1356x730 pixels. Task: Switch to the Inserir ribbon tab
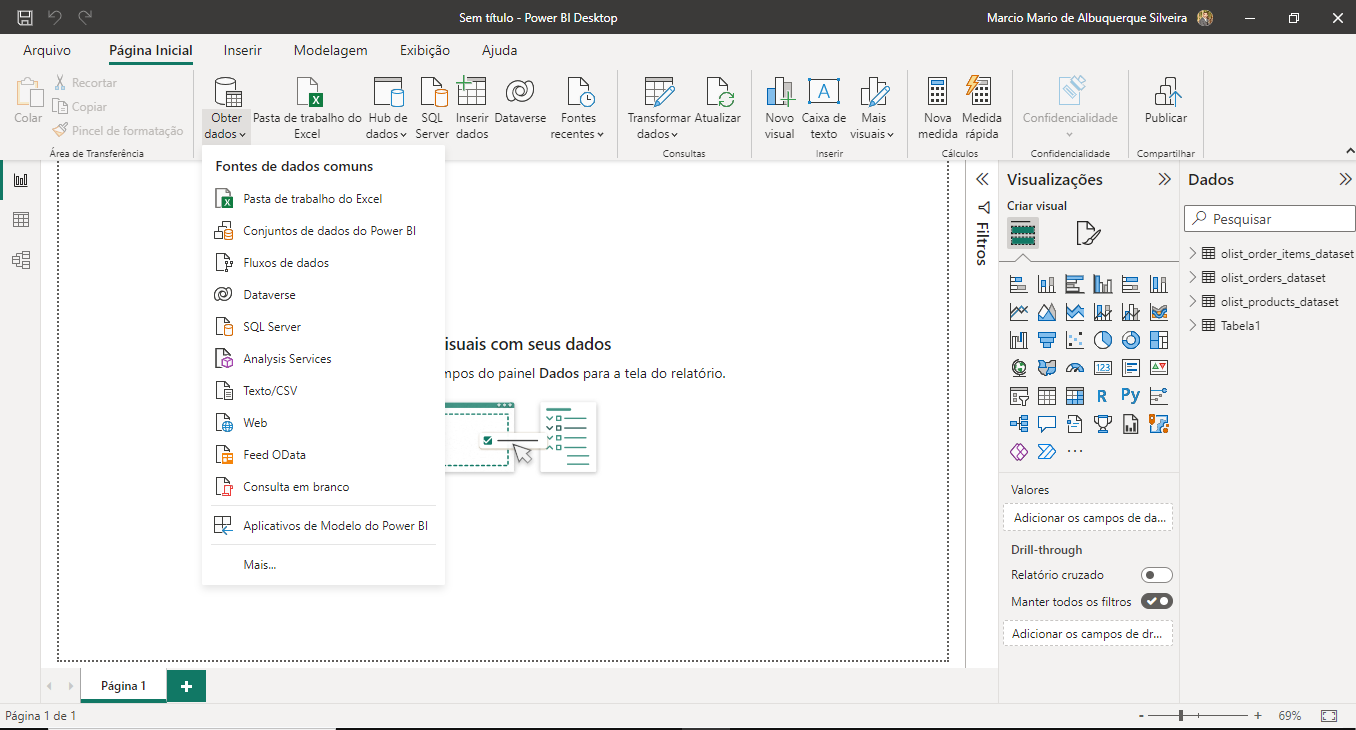[243, 50]
